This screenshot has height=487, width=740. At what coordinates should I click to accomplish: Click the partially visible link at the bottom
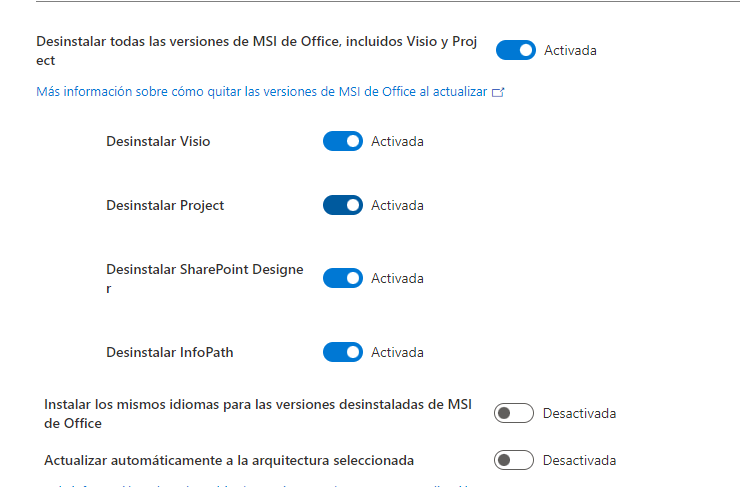click(x=257, y=485)
